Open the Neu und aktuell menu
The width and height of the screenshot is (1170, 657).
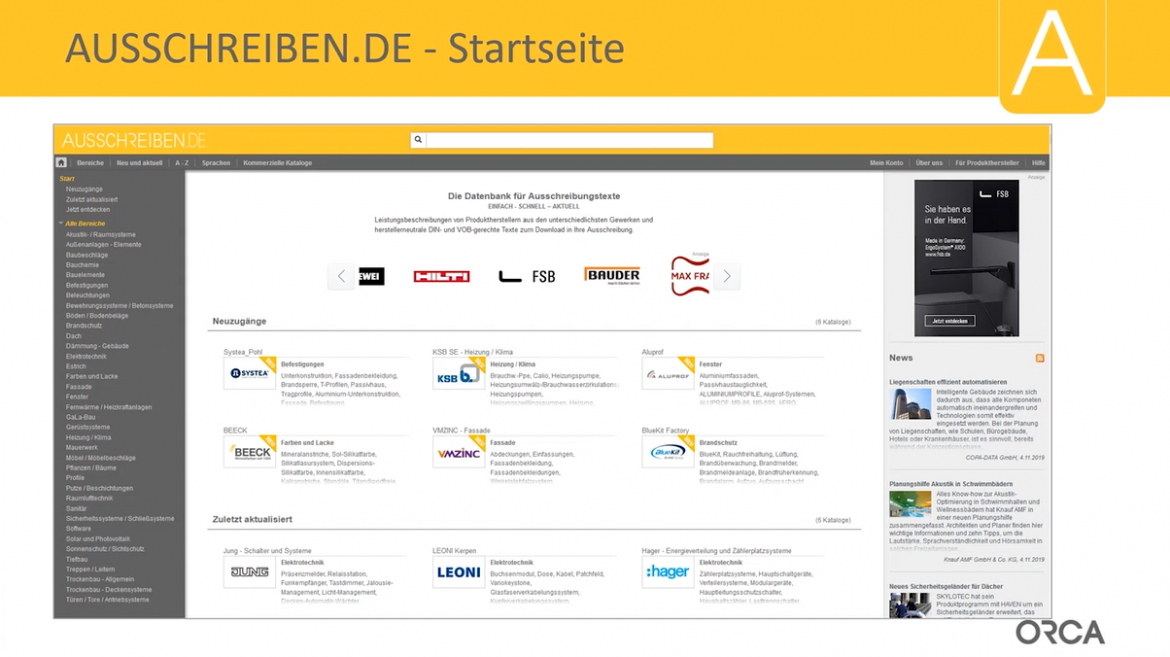coord(140,163)
